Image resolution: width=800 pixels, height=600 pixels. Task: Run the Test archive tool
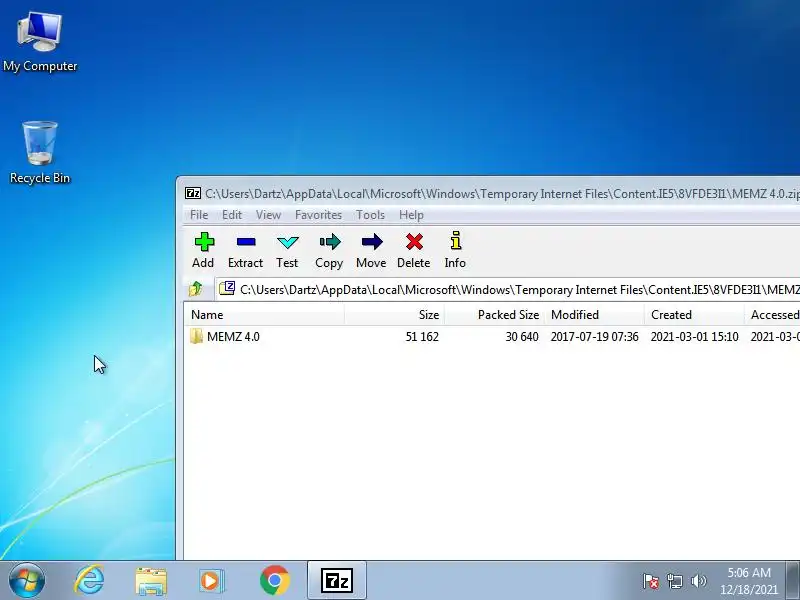pyautogui.click(x=287, y=250)
